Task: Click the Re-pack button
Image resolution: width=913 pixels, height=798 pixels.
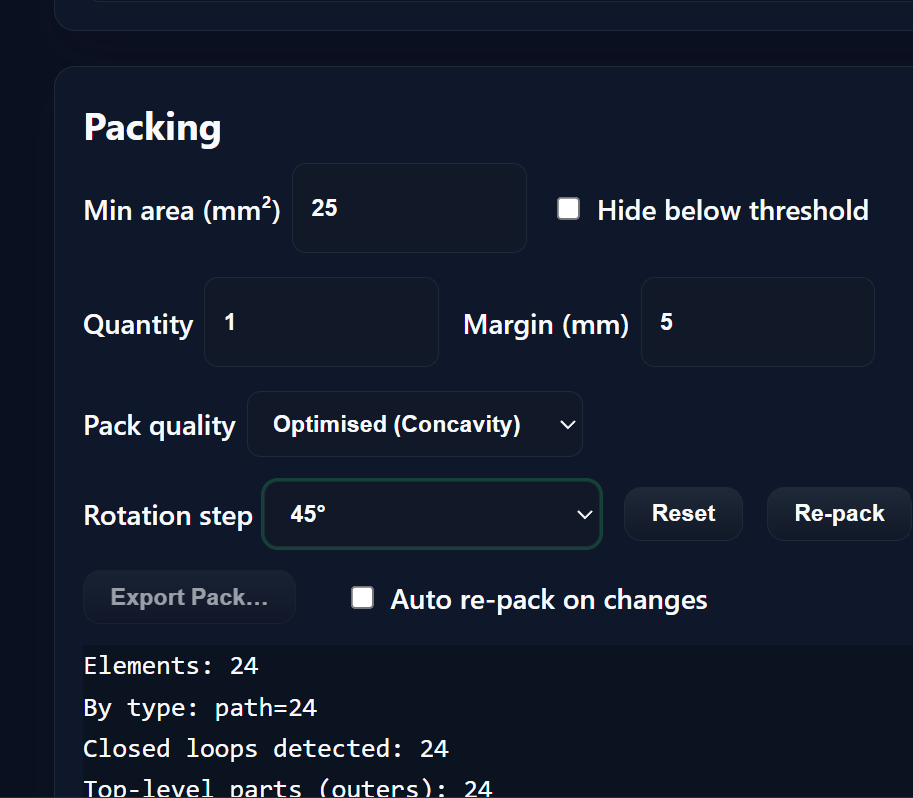Action: pos(838,514)
